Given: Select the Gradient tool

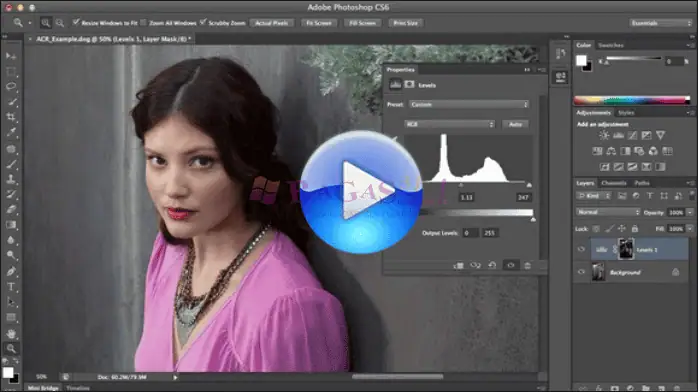Looking at the screenshot, I should click(x=11, y=225).
